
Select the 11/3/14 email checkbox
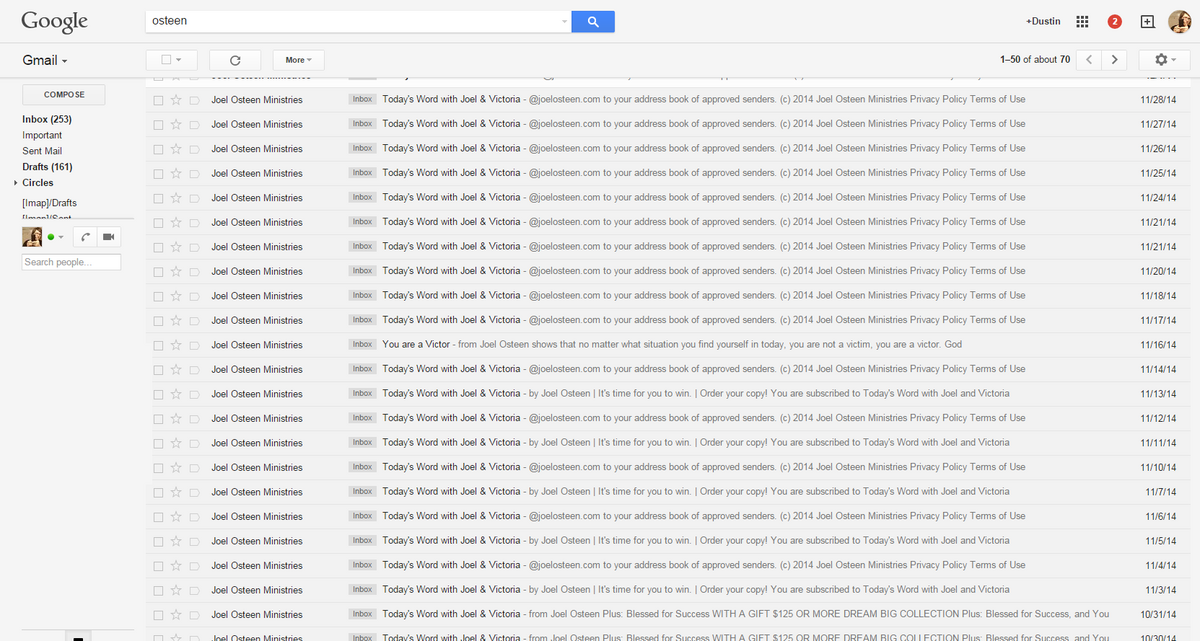(x=158, y=590)
